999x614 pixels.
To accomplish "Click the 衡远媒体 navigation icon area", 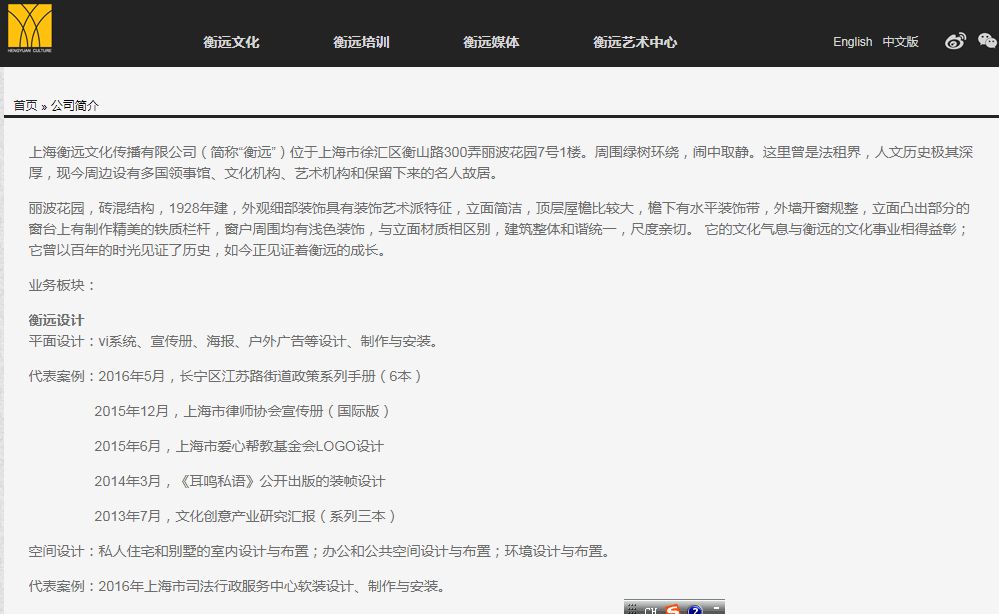I will [x=492, y=42].
